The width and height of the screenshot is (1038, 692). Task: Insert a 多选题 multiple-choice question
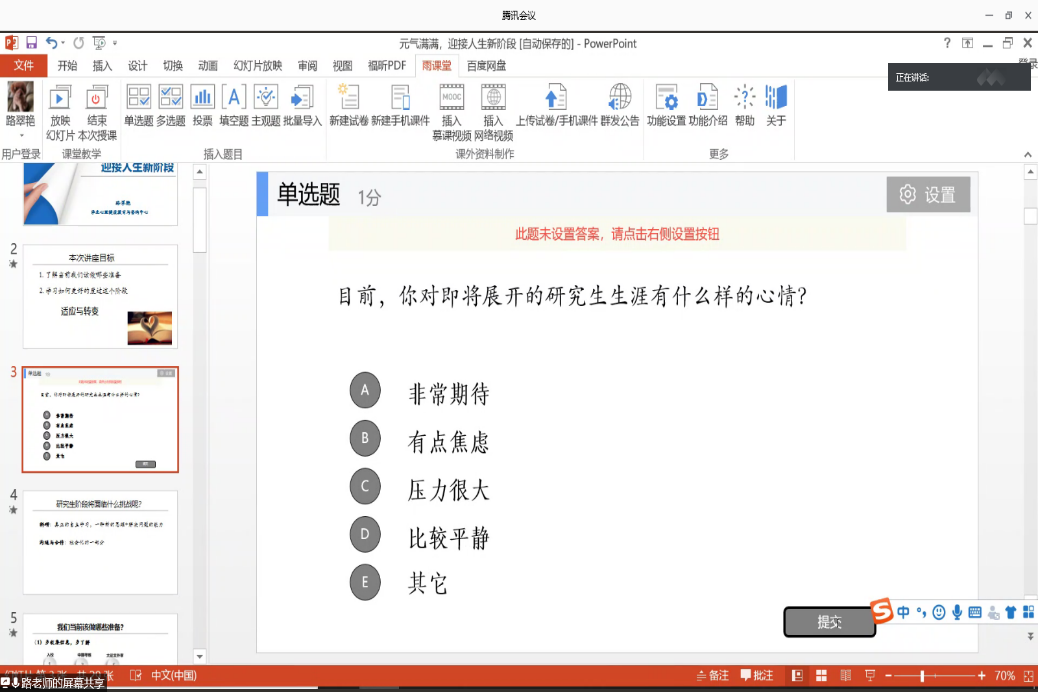tap(171, 105)
